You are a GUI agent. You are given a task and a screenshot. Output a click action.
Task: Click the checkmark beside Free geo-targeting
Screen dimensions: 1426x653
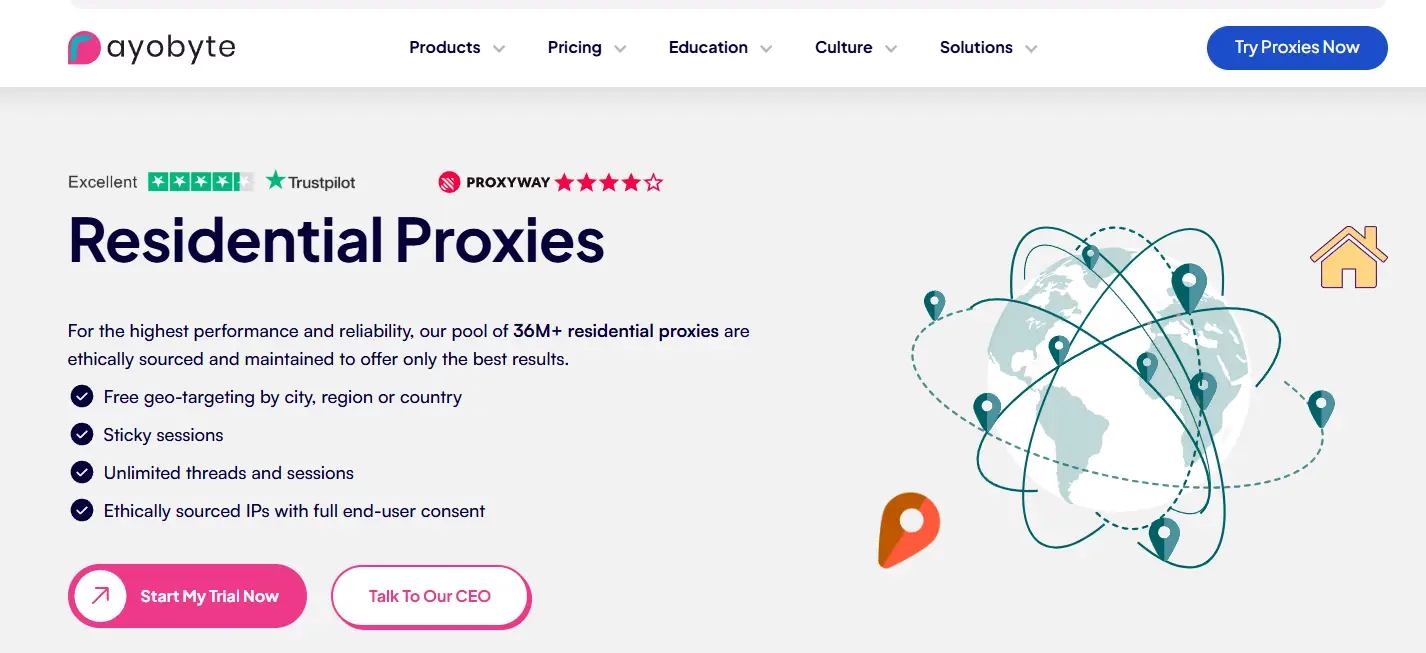82,397
